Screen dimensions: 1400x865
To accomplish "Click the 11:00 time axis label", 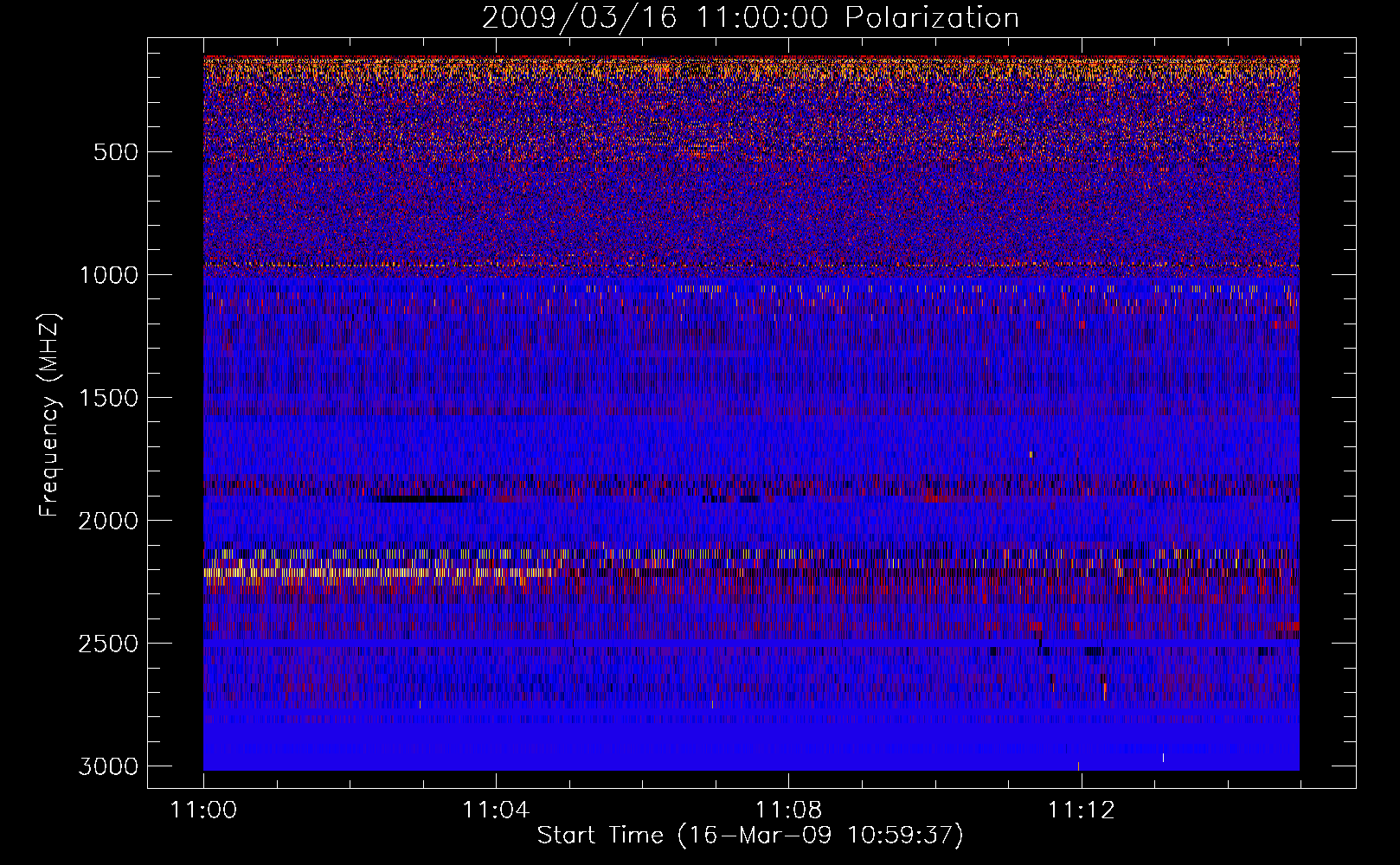I will pos(203,811).
